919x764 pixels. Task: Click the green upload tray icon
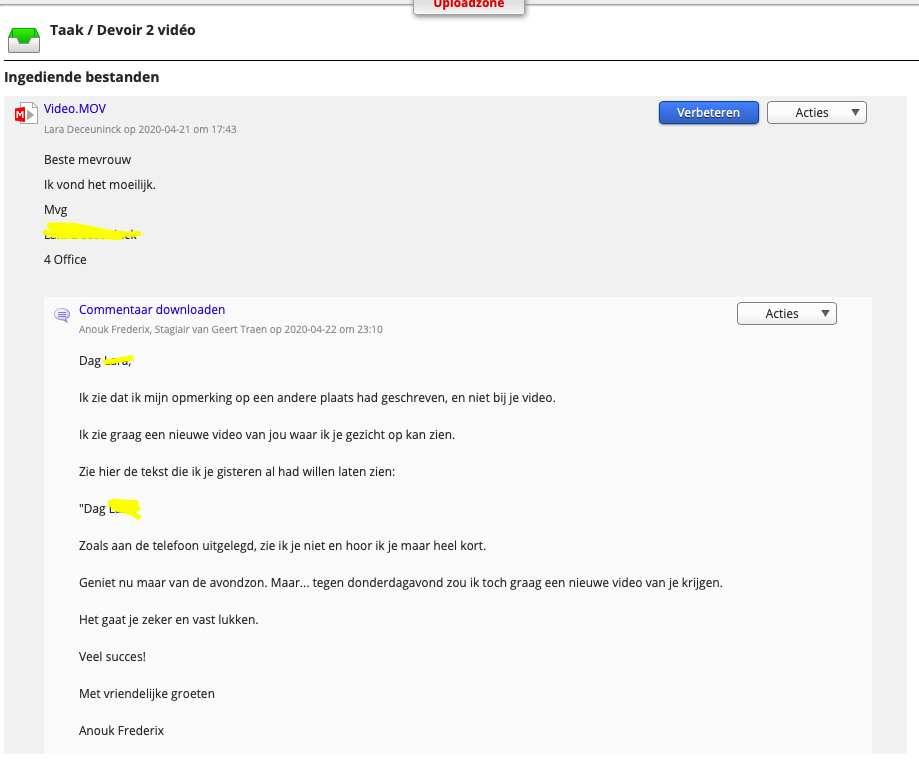pyautogui.click(x=24, y=39)
